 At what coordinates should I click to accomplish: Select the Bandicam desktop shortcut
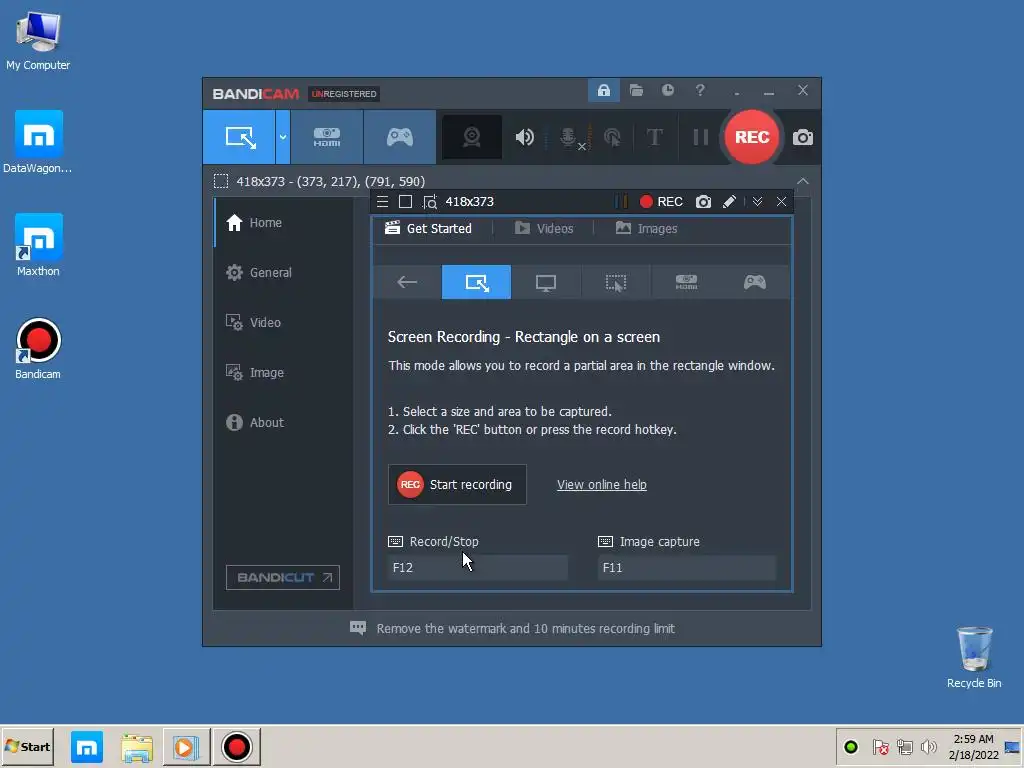pos(38,349)
